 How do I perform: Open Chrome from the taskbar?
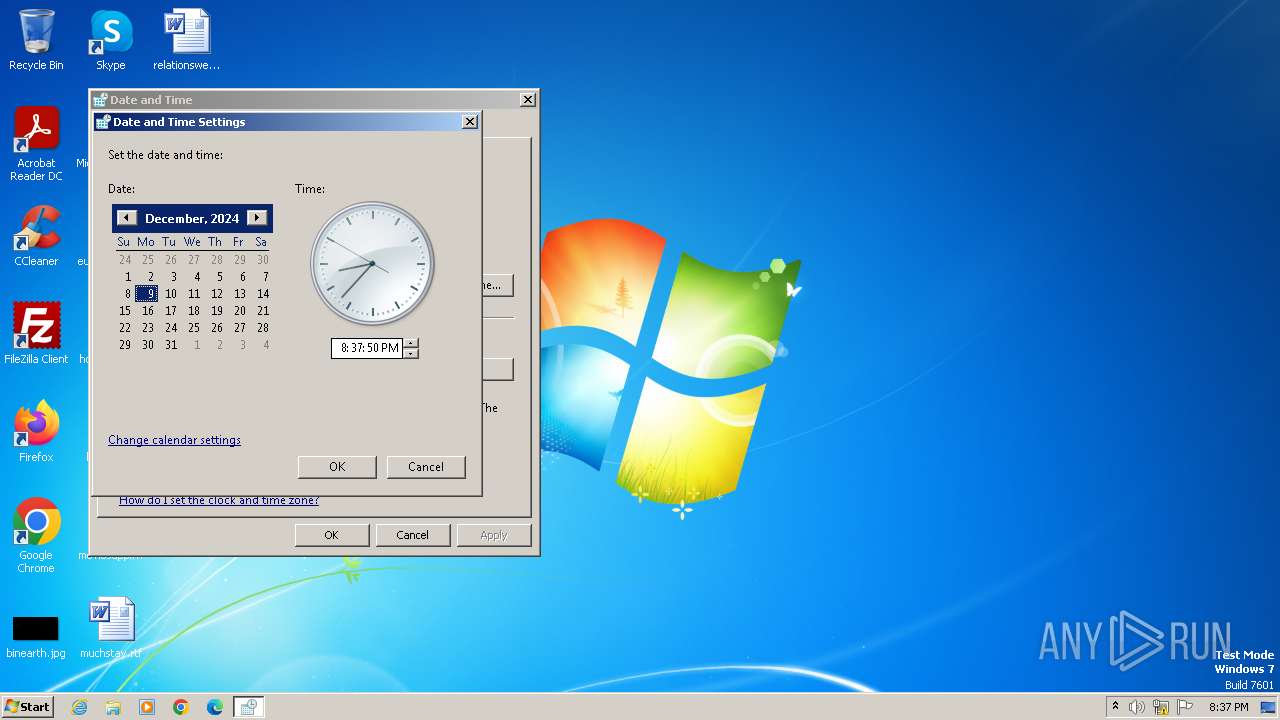(181, 707)
